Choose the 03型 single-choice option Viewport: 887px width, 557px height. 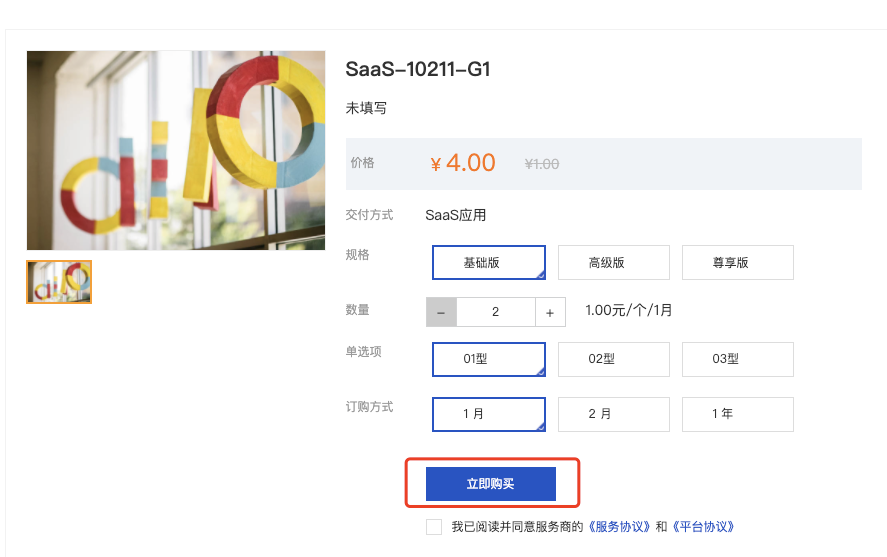coord(738,359)
